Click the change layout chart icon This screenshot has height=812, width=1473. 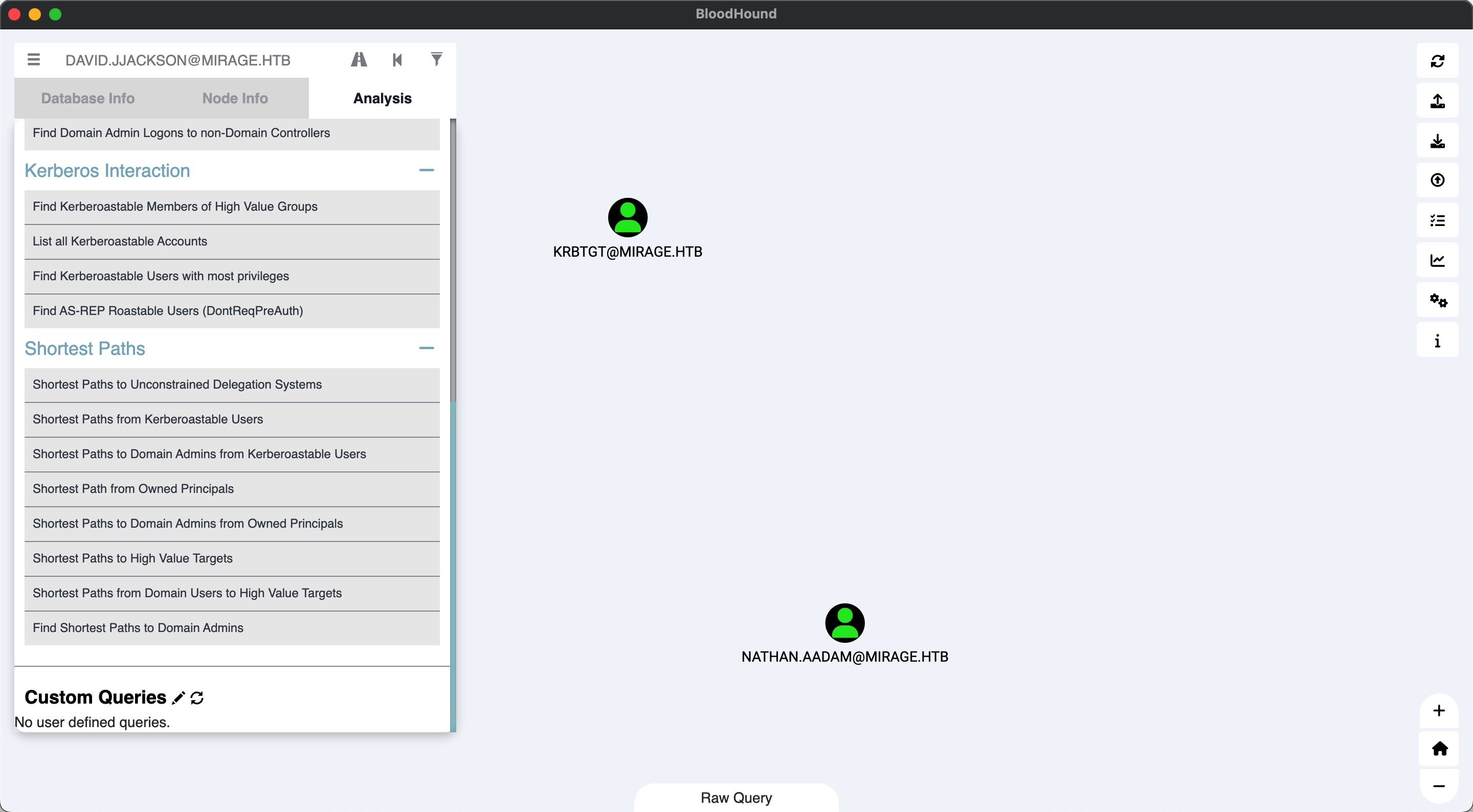coord(1437,261)
